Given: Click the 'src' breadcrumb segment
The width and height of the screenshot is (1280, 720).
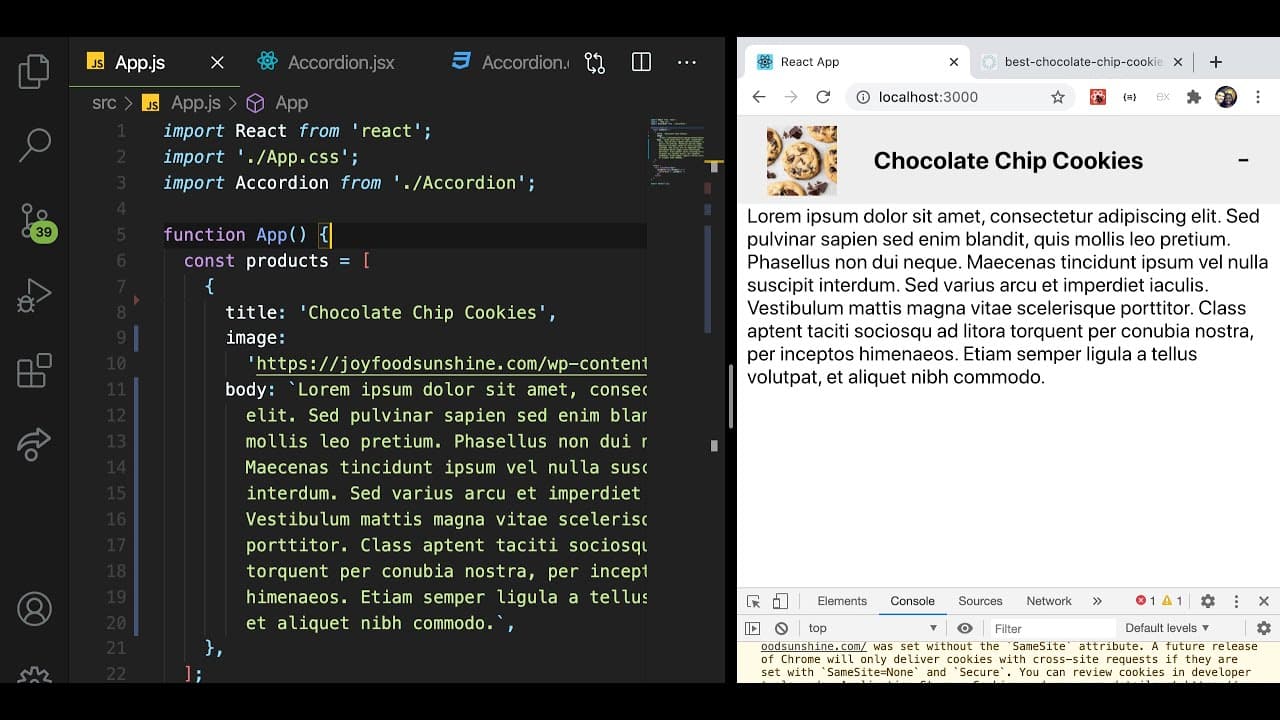Looking at the screenshot, I should click(x=104, y=103).
